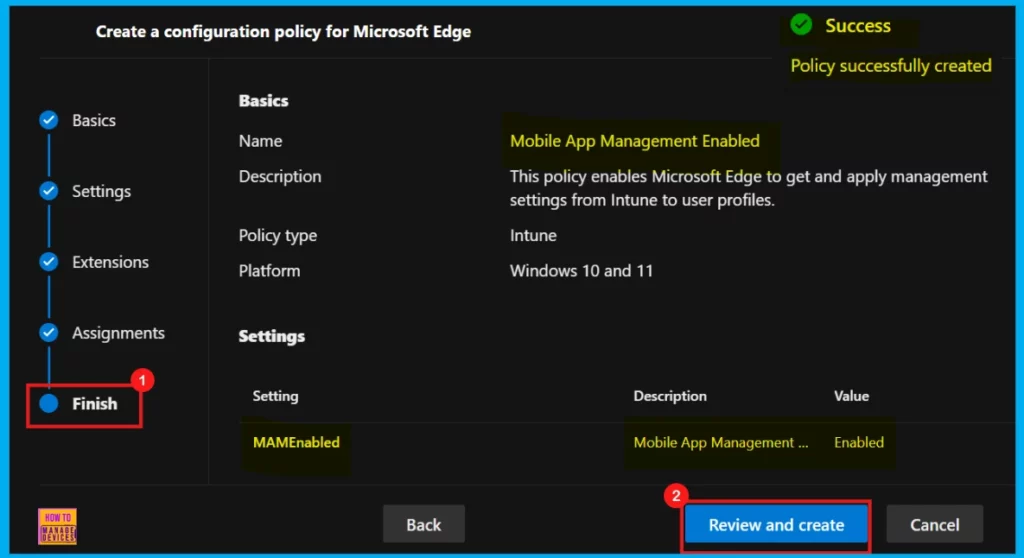
Task: Go to the Extensions wizard step
Action: tap(110, 262)
